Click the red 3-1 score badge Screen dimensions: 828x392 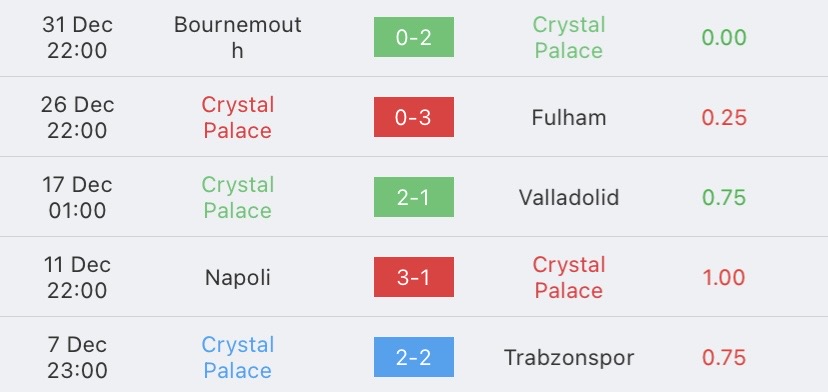[x=413, y=277]
